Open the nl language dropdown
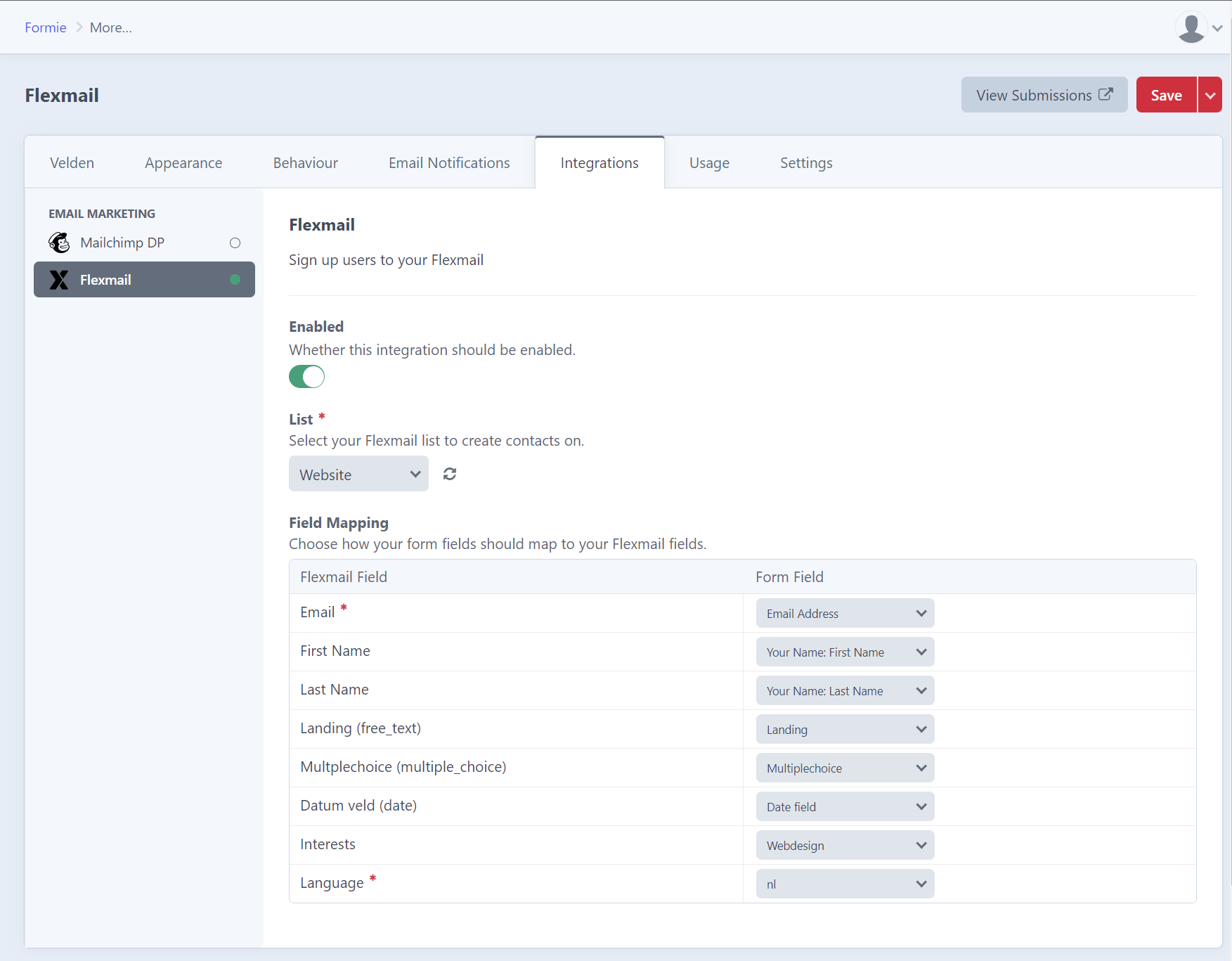 pos(845,884)
